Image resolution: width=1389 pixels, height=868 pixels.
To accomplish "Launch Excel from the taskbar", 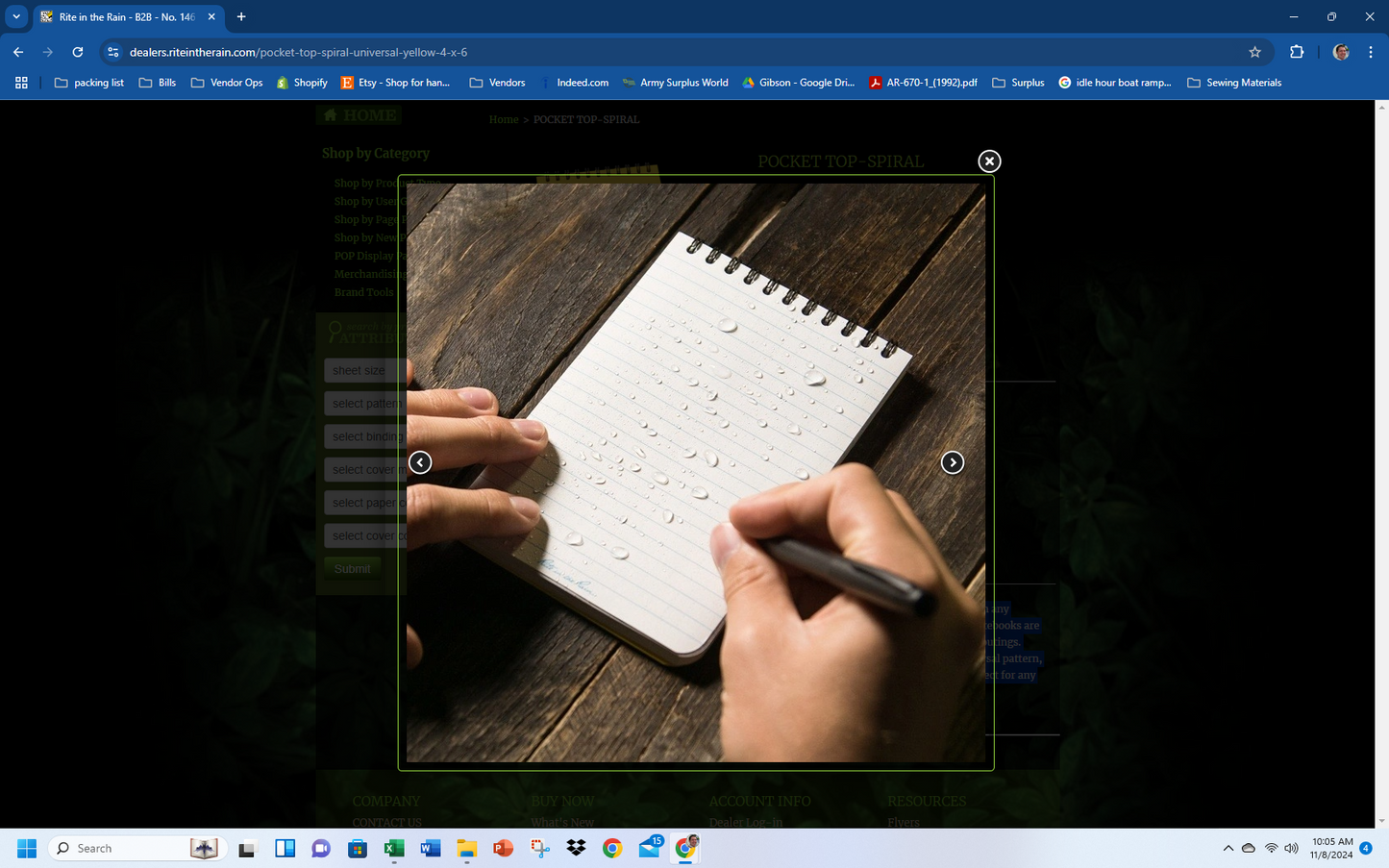I will coord(394,848).
